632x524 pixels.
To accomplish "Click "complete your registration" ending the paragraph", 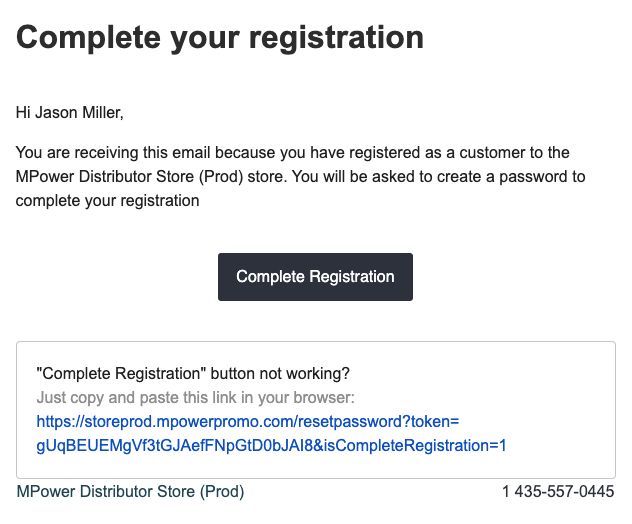I will [107, 201].
